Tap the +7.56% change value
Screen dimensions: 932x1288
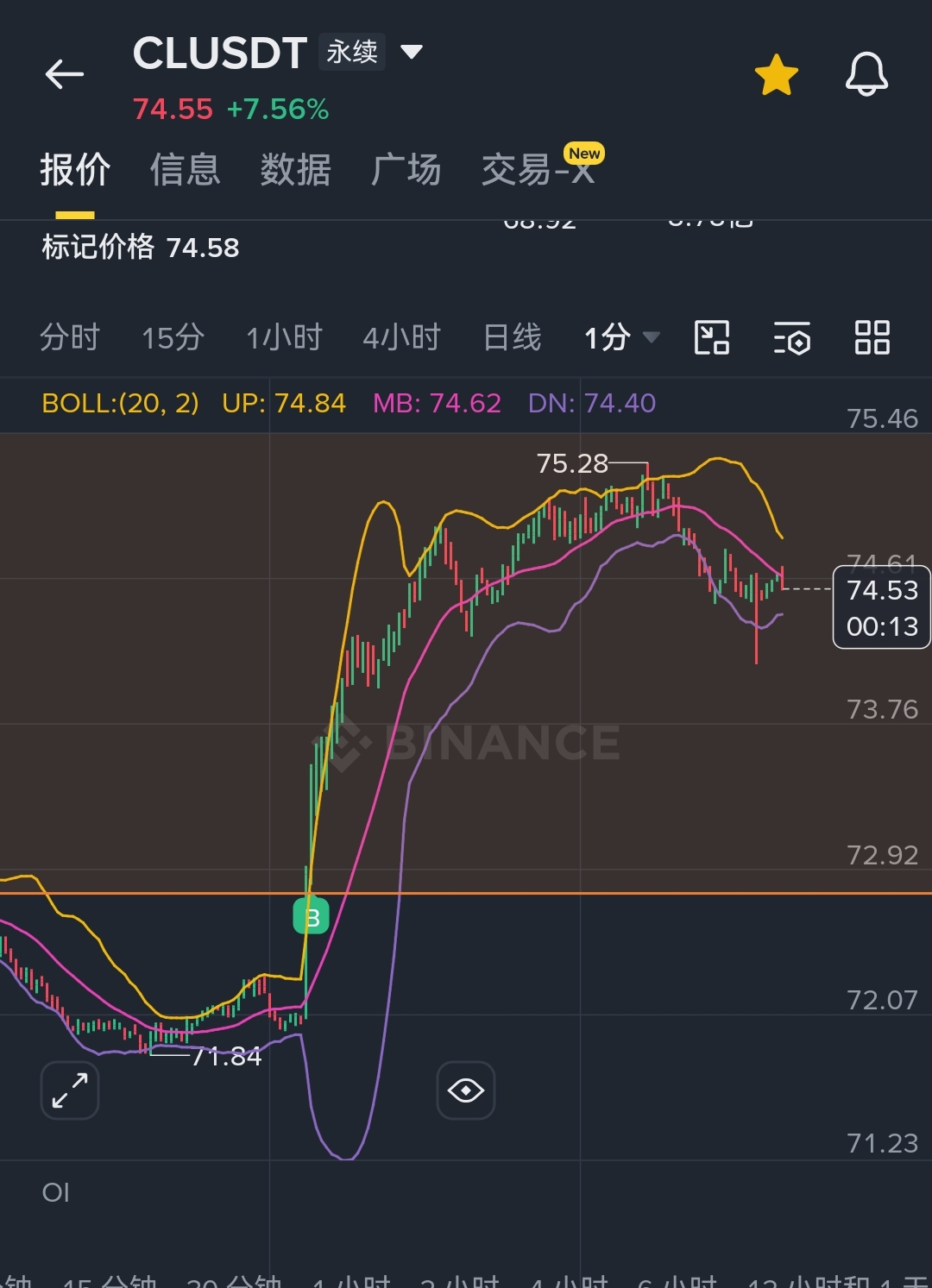pyautogui.click(x=278, y=110)
